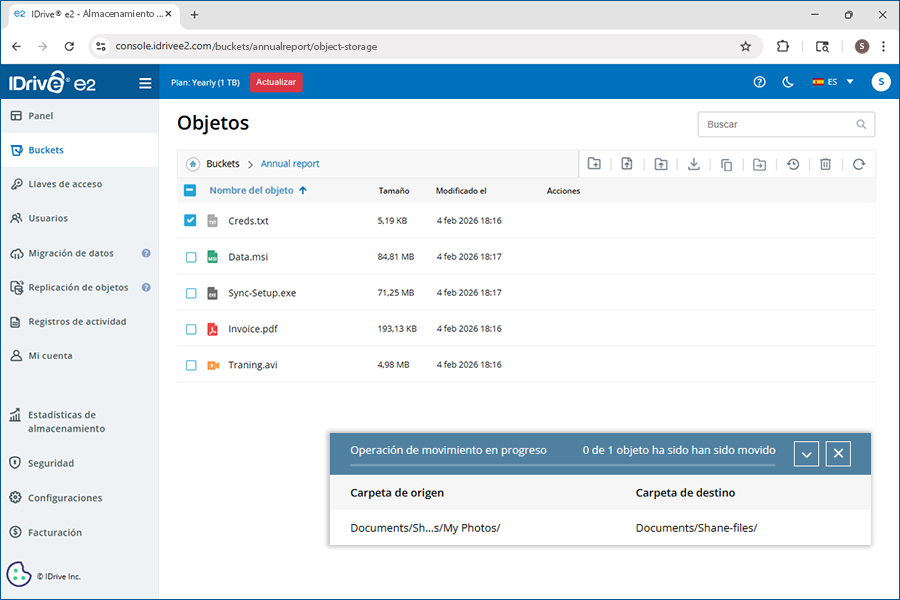Open version history icon in toolbar
Viewport: 900px width, 600px height.
(x=792, y=164)
